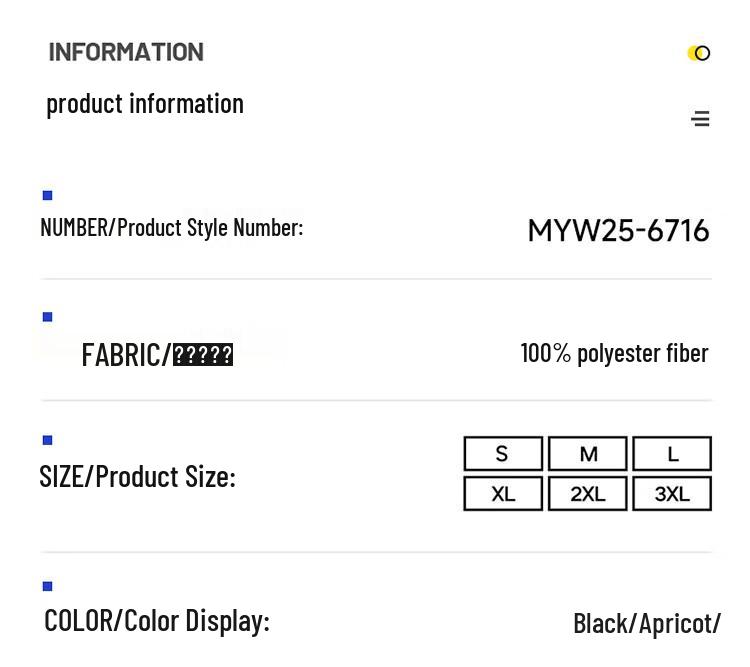Click the product information subtitle

tap(145, 103)
